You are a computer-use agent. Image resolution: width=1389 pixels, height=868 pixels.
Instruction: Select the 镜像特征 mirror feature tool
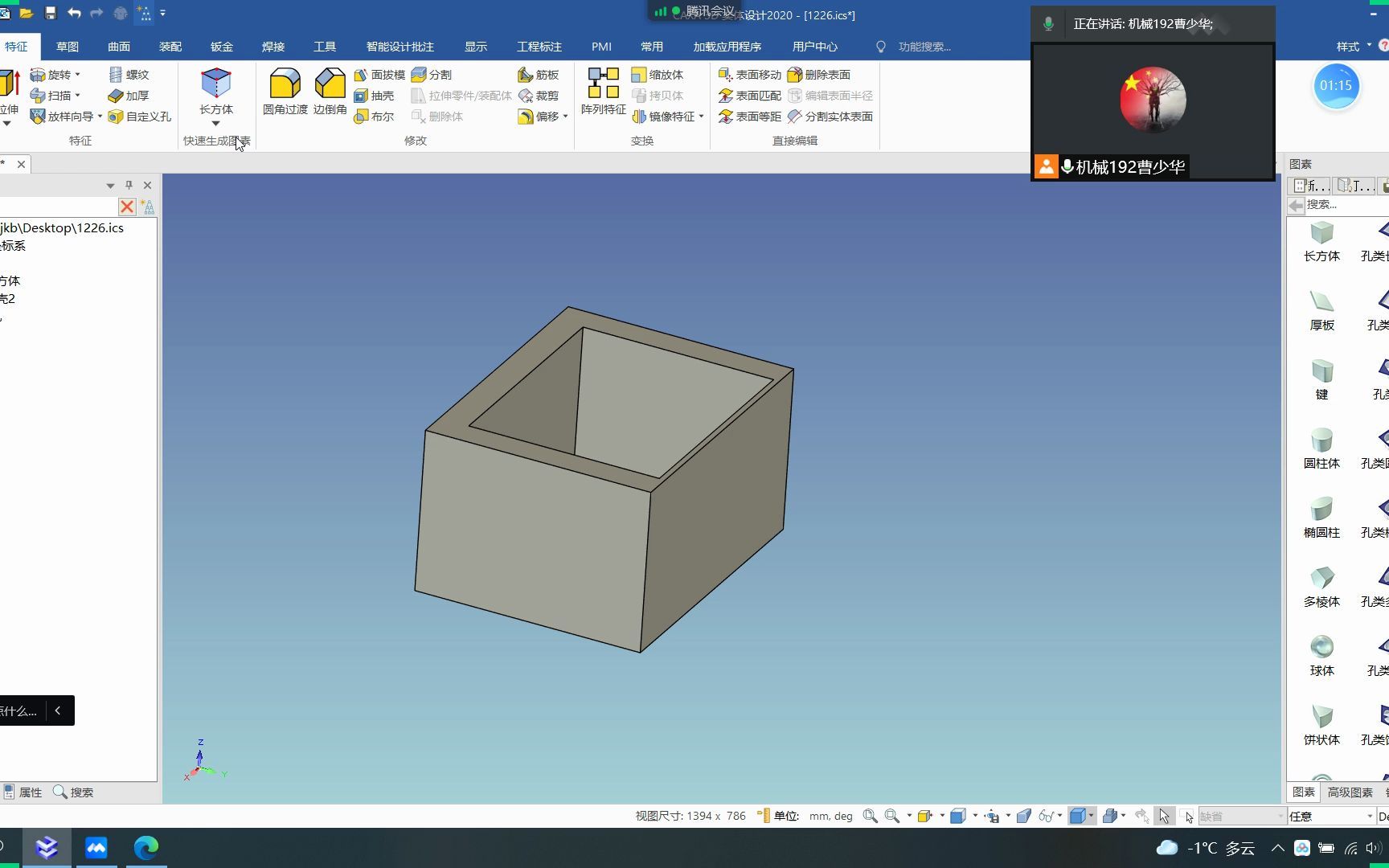(663, 117)
